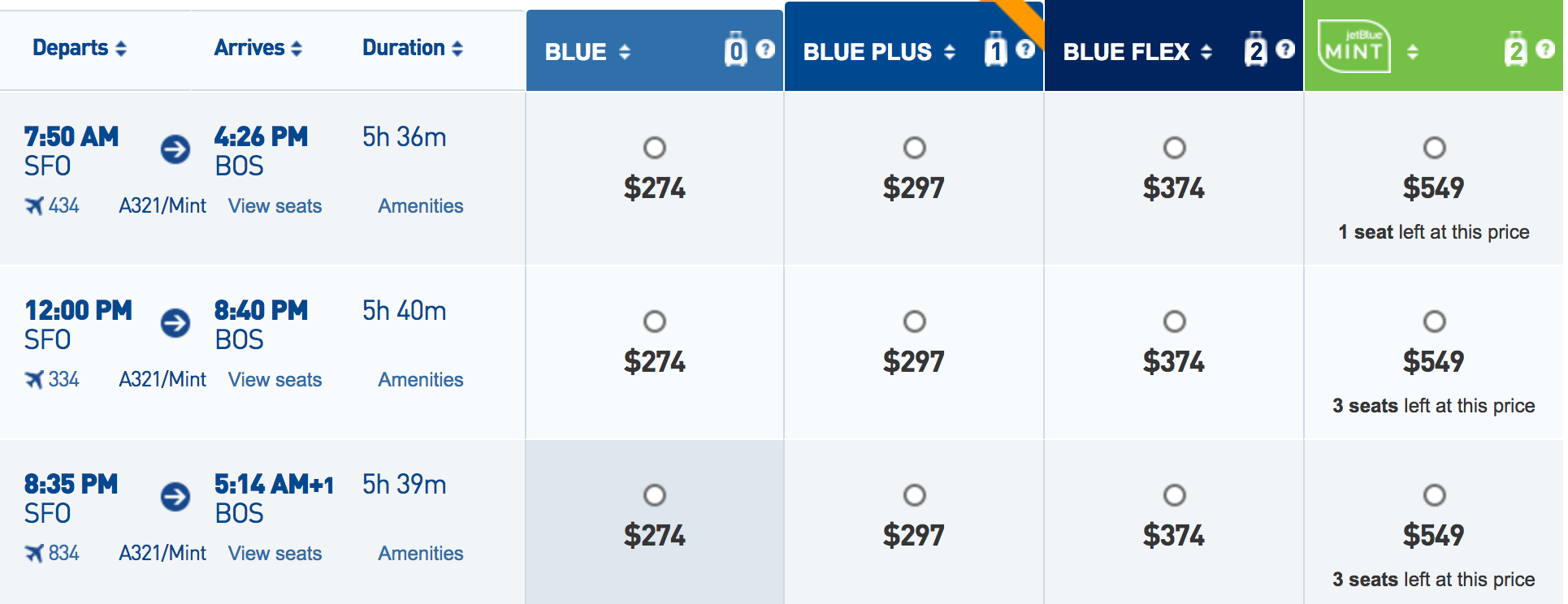Viewport: 1568px width, 604px height.
Task: Open View seats for flight 434
Action: pos(275,206)
